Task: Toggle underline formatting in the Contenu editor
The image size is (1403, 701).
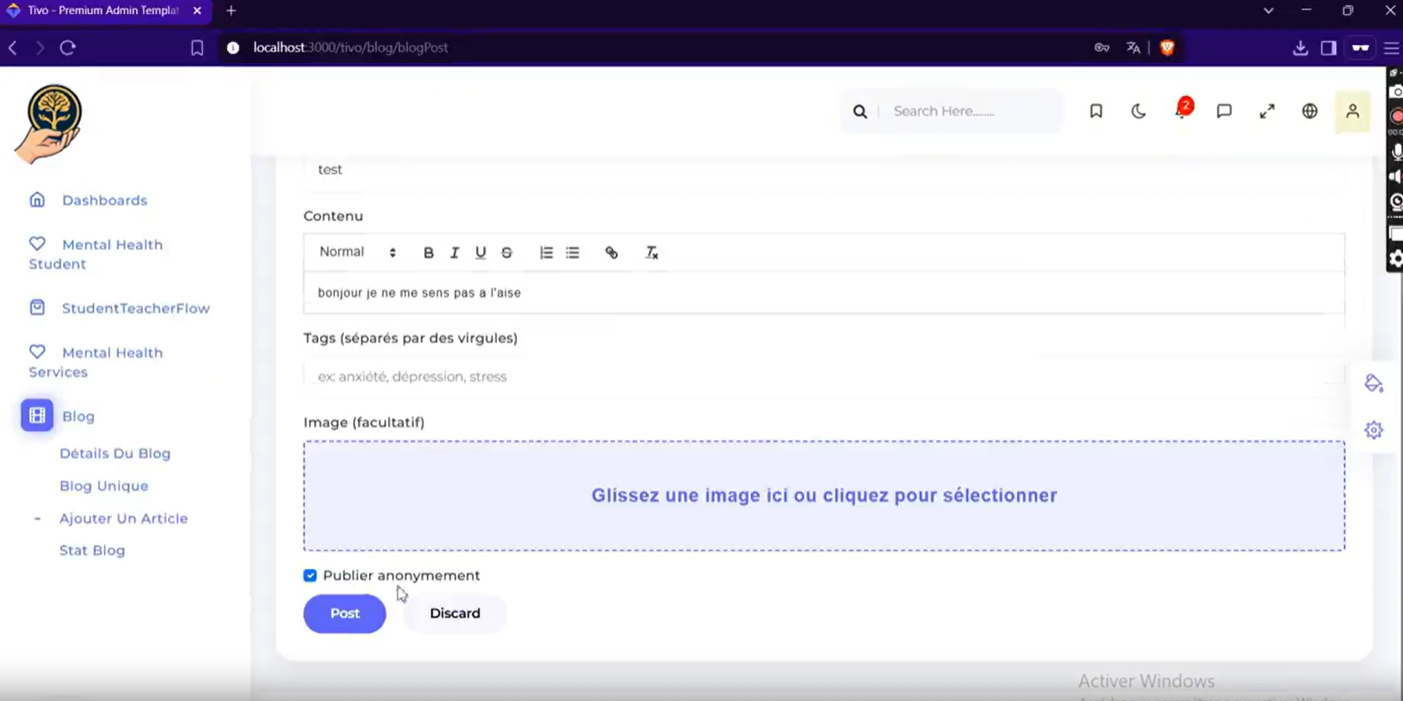Action: pos(480,253)
